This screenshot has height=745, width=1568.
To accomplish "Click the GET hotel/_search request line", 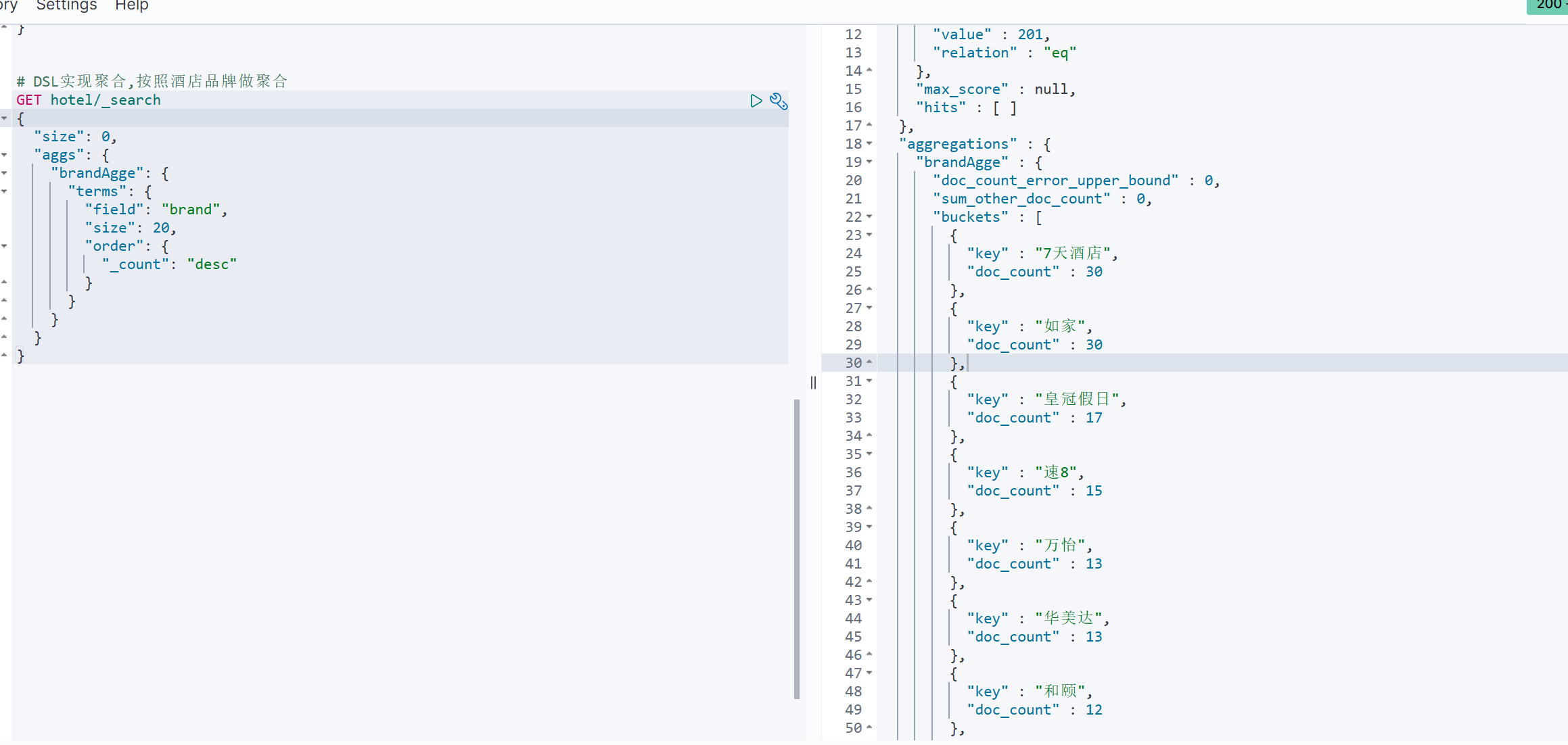I will [89, 100].
